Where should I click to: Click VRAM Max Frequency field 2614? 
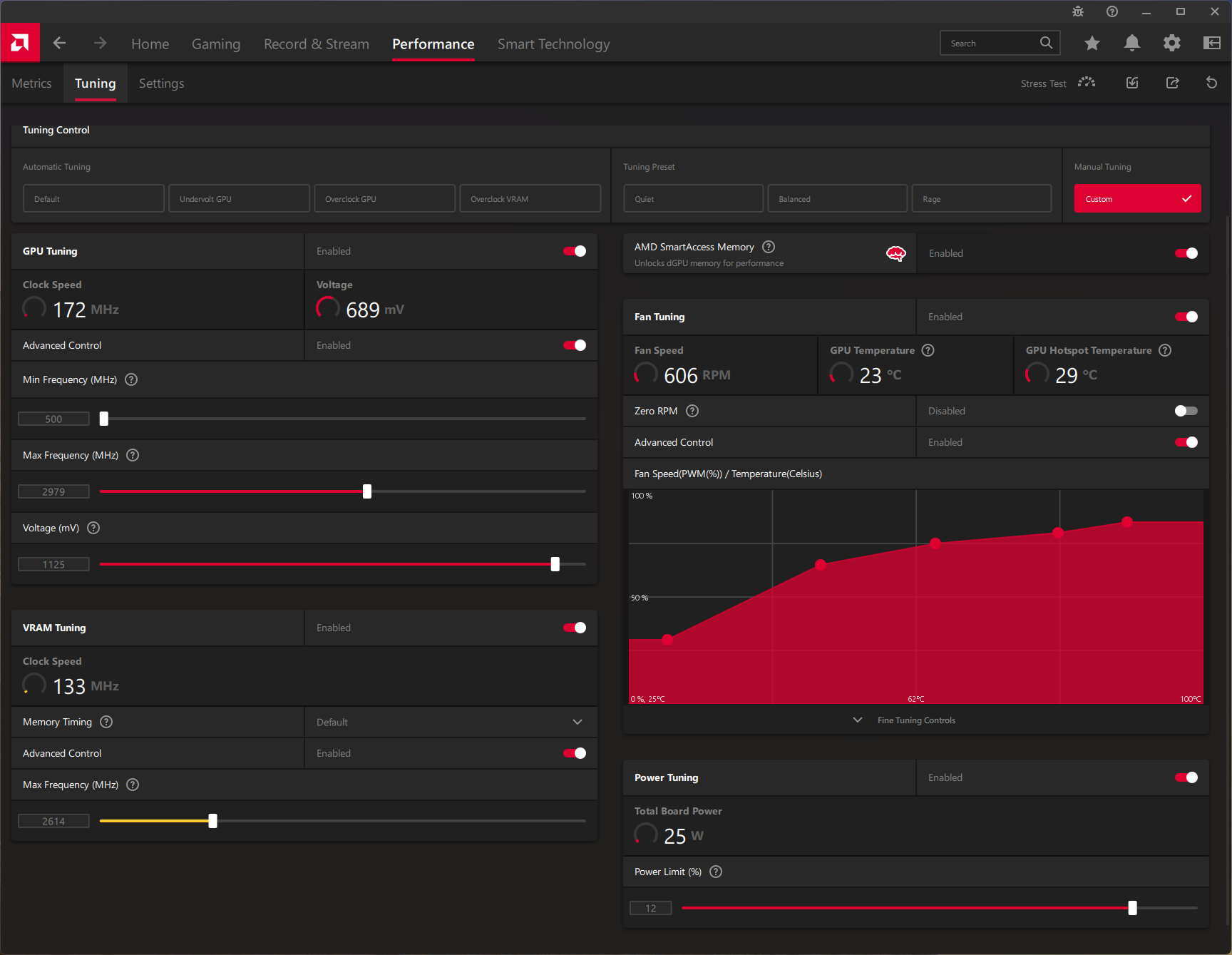(x=53, y=821)
